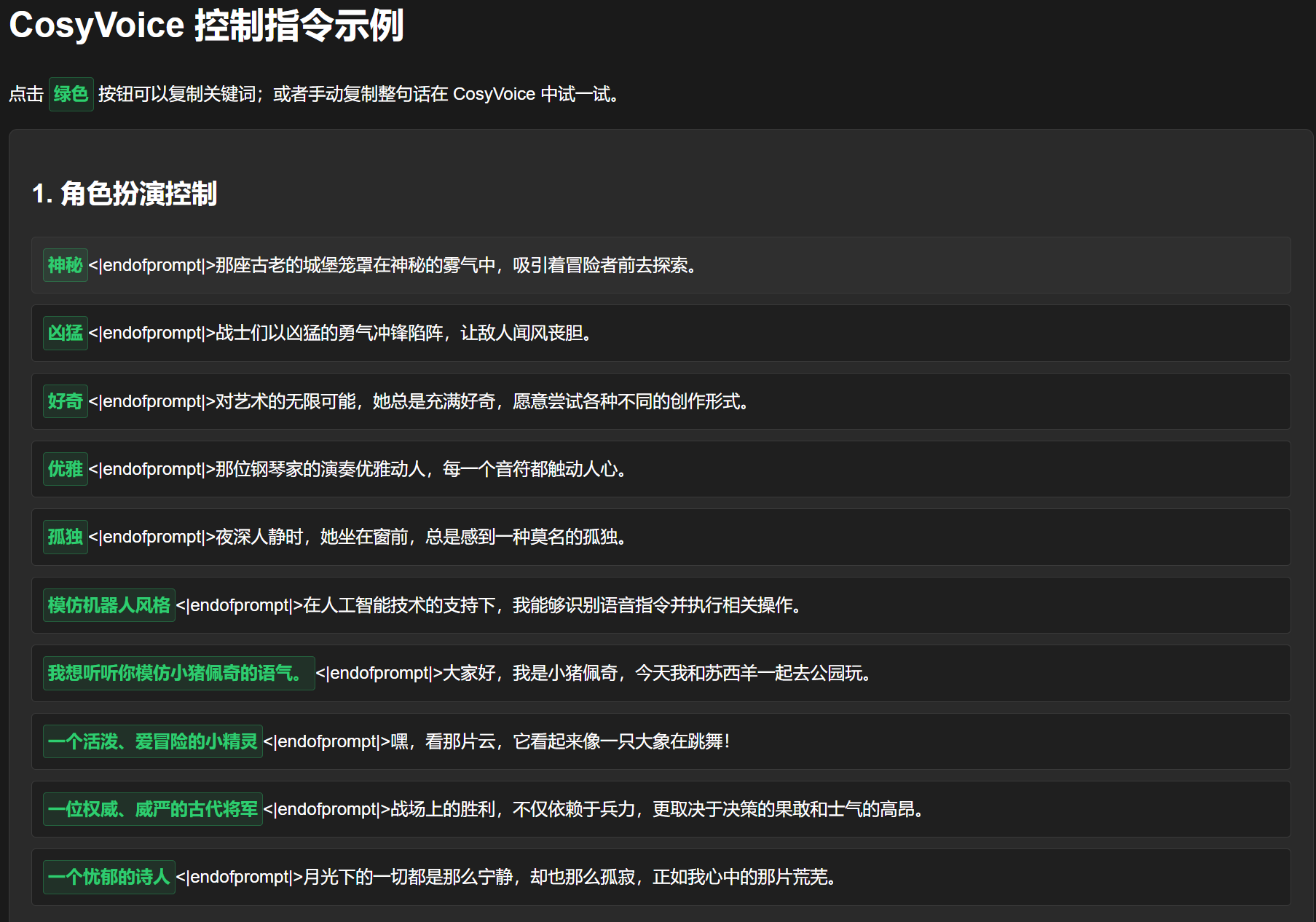Image resolution: width=1316 pixels, height=922 pixels.
Task: Copy the 小猪佩奇 imitation prompt
Action: (x=178, y=674)
